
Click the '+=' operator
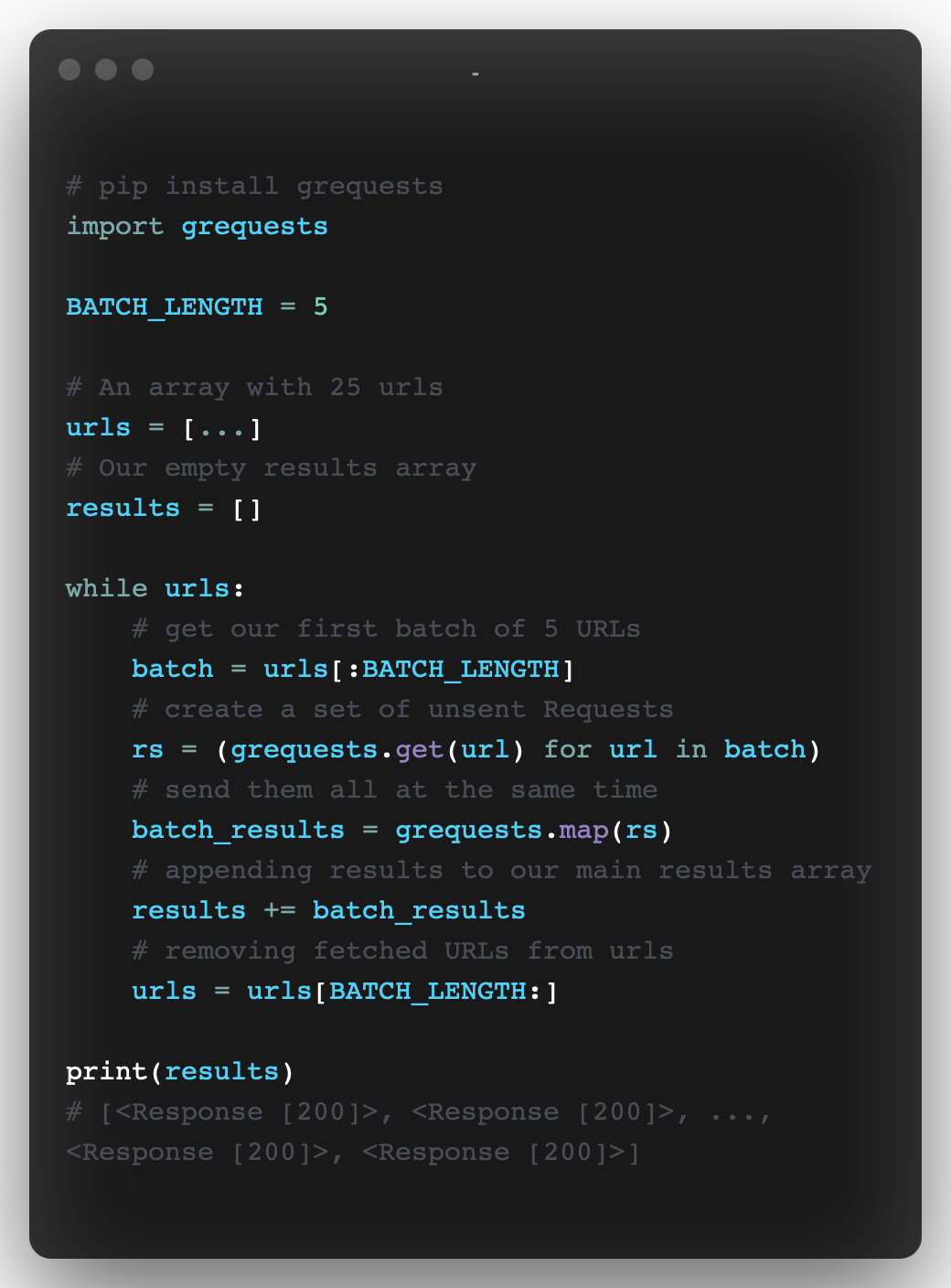click(x=279, y=910)
